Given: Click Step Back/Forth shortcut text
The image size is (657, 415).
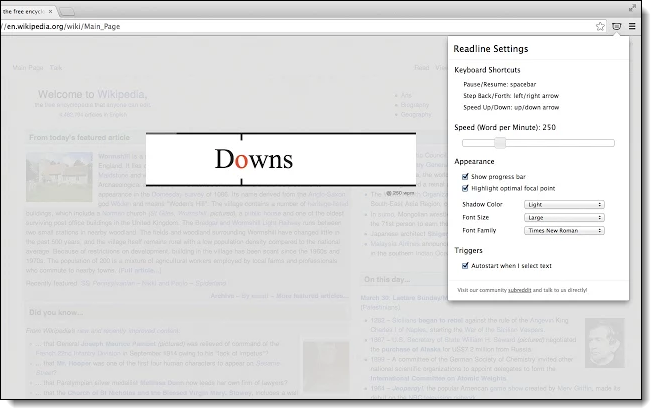Looking at the screenshot, I should coord(511,96).
